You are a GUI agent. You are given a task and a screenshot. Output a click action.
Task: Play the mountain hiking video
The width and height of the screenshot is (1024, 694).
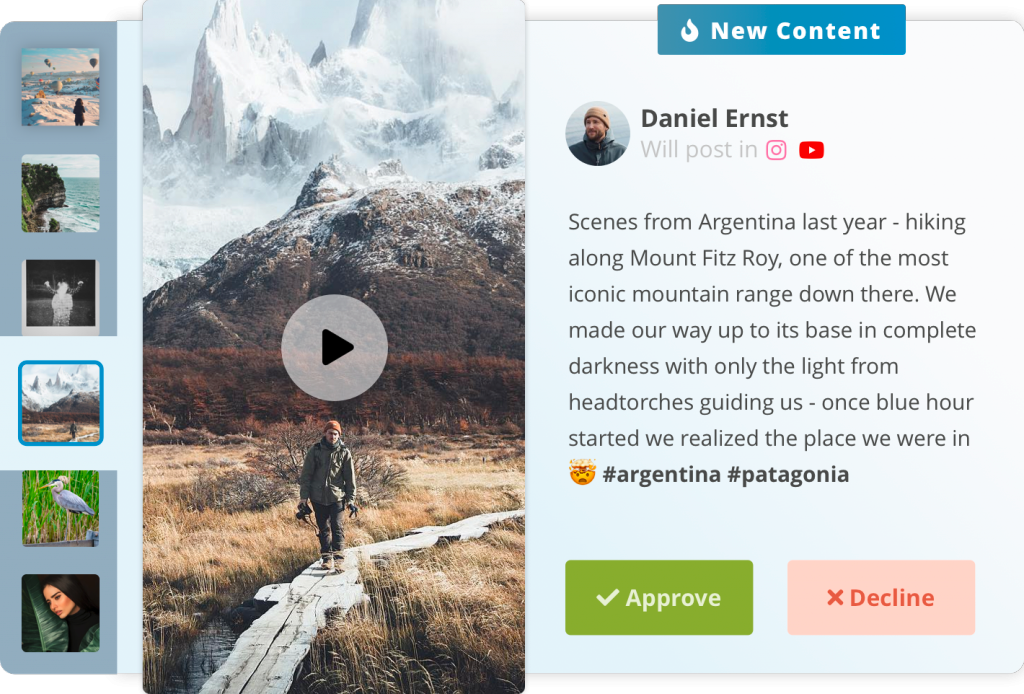click(334, 347)
